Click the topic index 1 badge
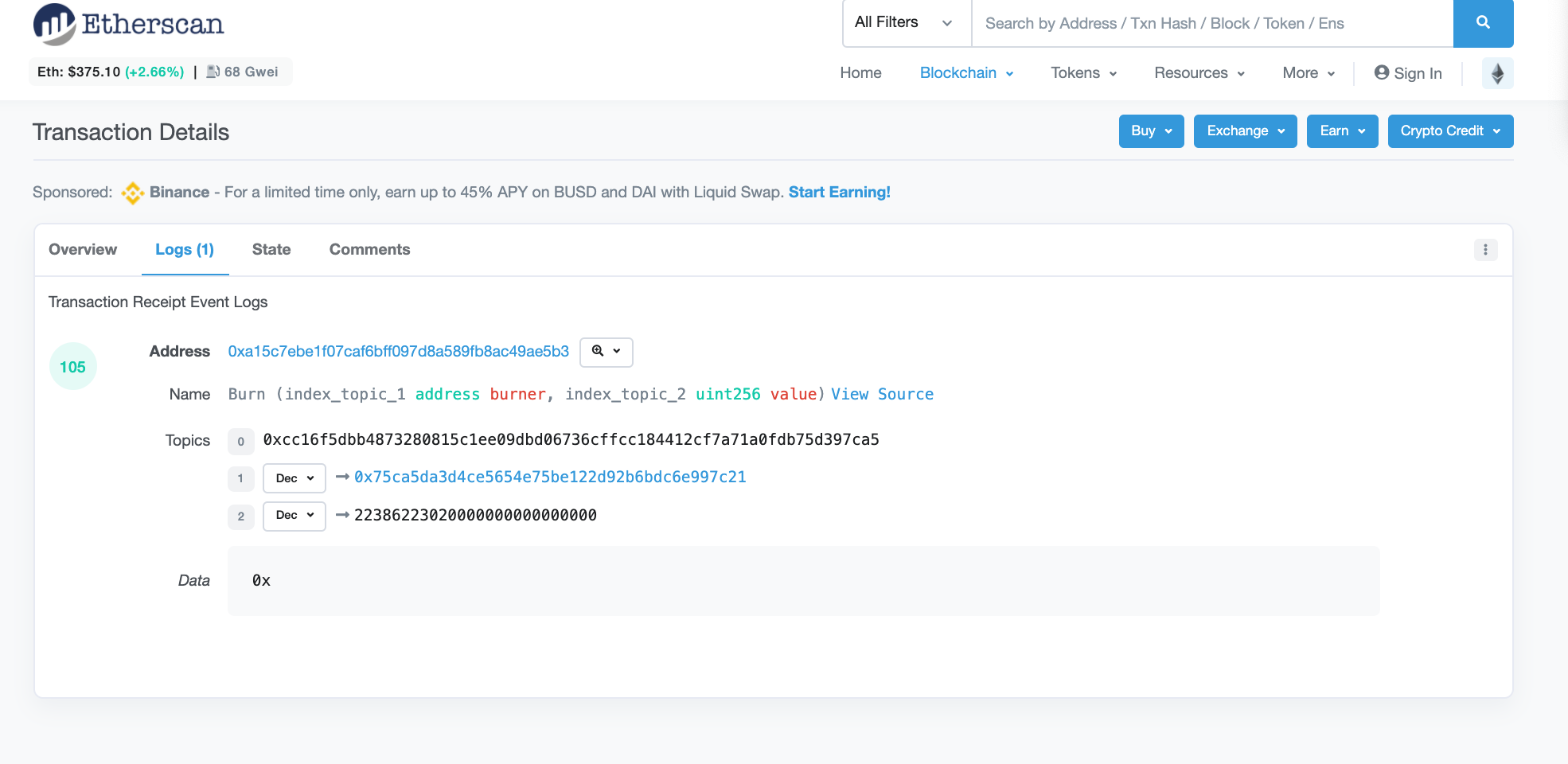1568x764 pixels. (240, 478)
